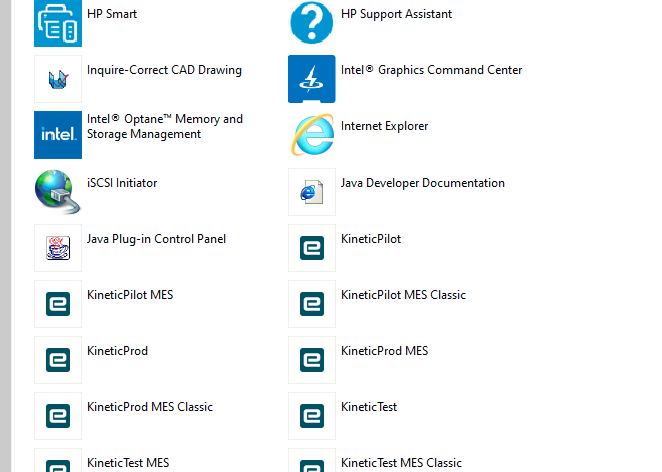
Task: Open the Internet Explorer icon
Action: tap(312, 135)
